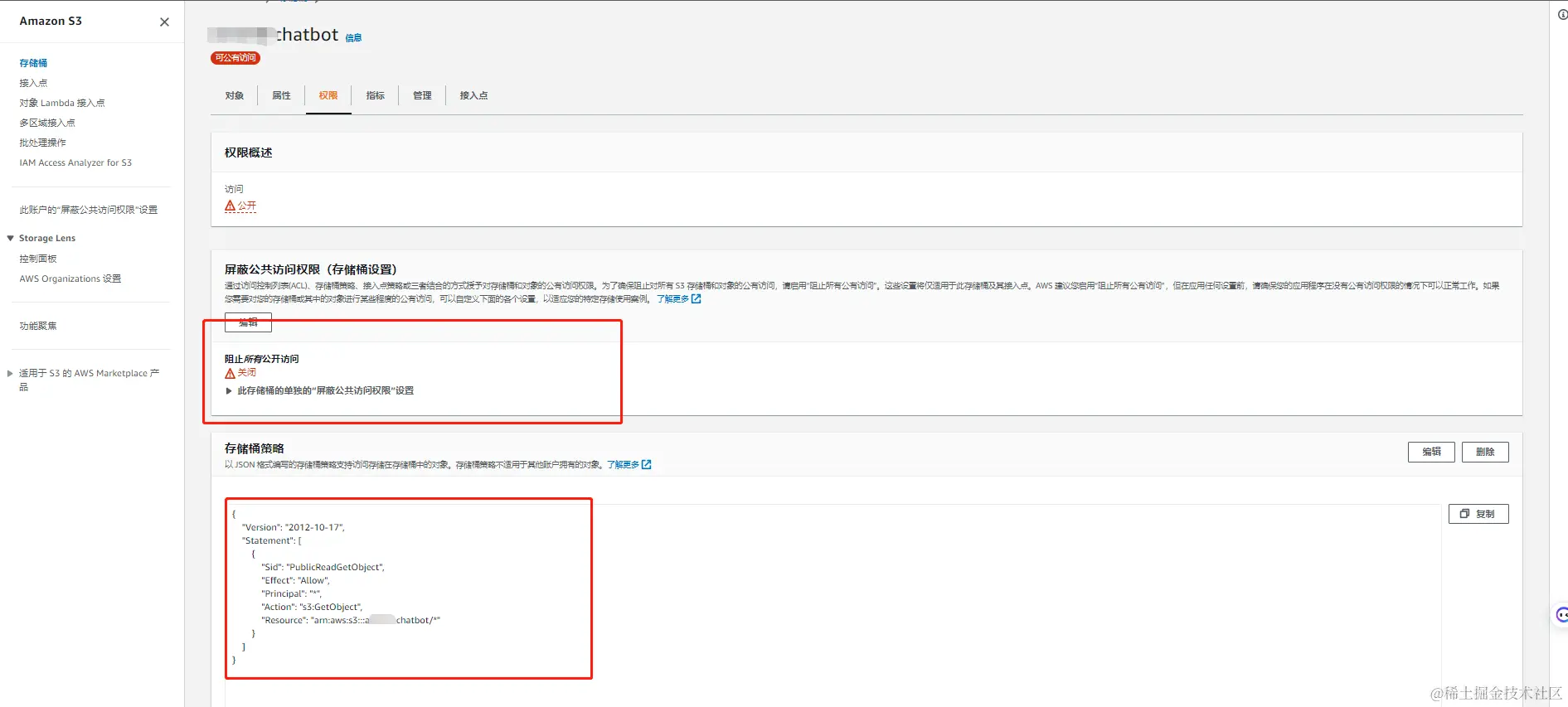This screenshot has height=707, width=1568.
Task: Open the account-level 屏蔽公共访问权限 settings link
Action: click(x=89, y=210)
